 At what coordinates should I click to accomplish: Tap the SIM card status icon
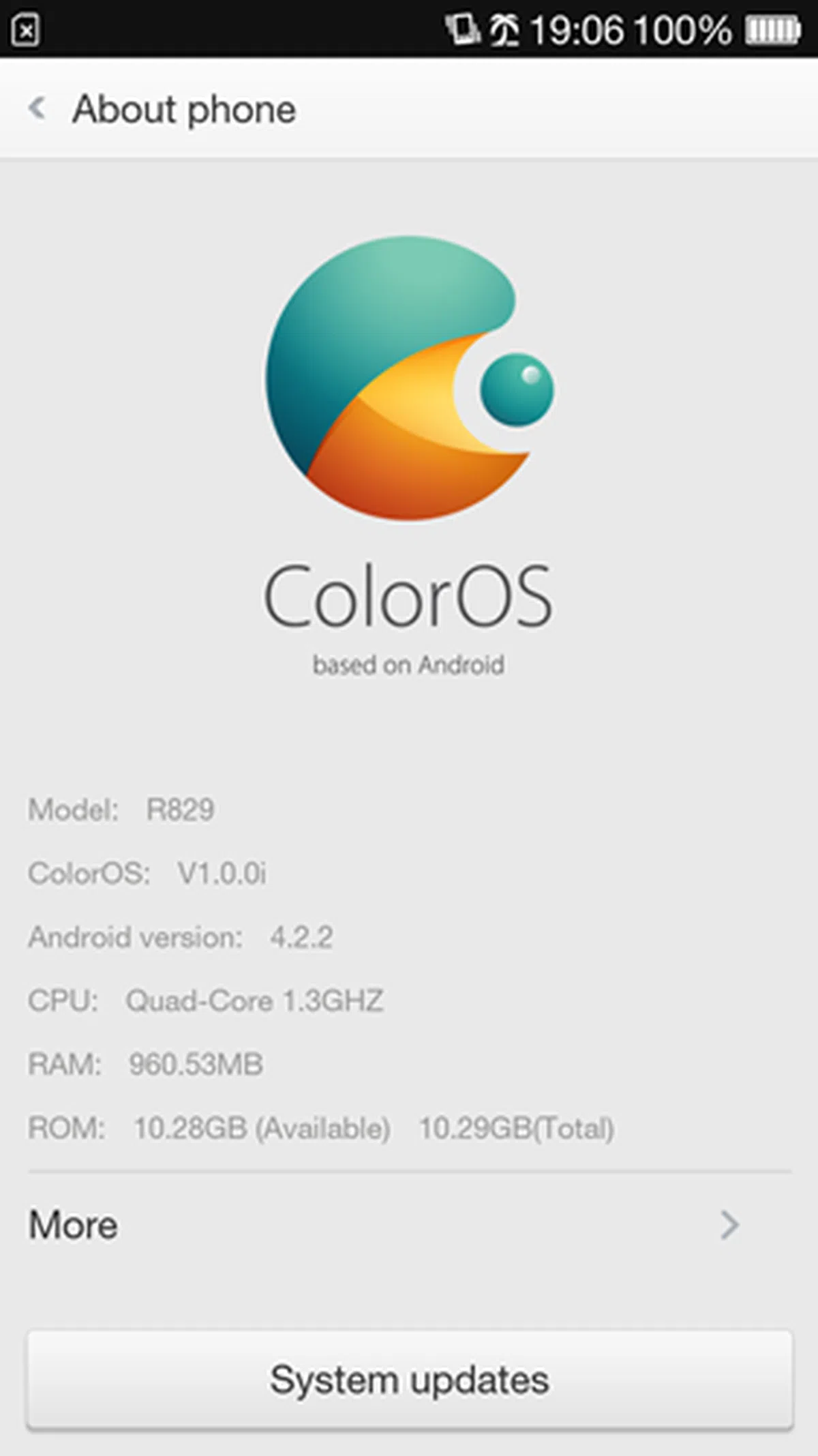[x=463, y=29]
